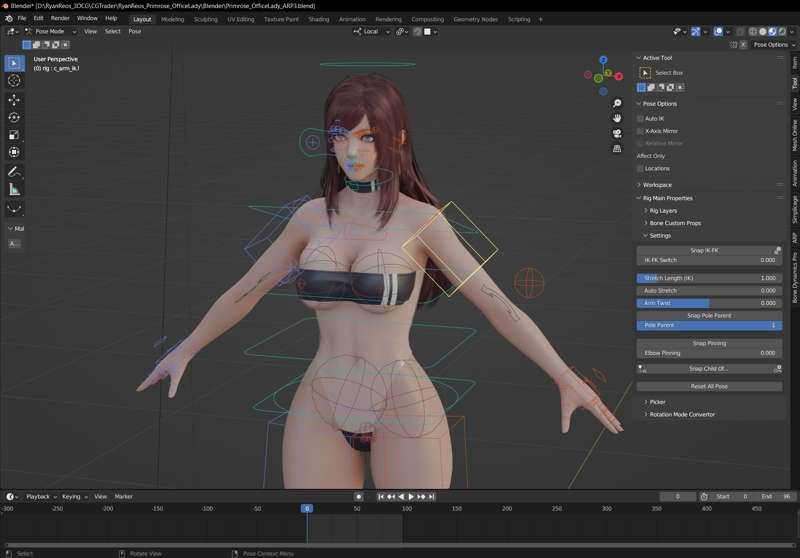Play animation in reverse

[401, 496]
